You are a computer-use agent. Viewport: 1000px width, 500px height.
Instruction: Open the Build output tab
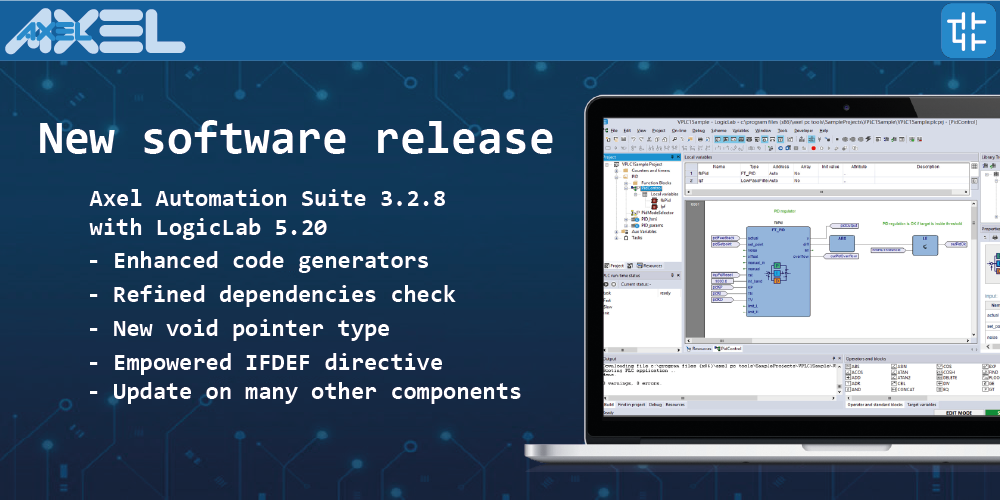pyautogui.click(x=609, y=404)
